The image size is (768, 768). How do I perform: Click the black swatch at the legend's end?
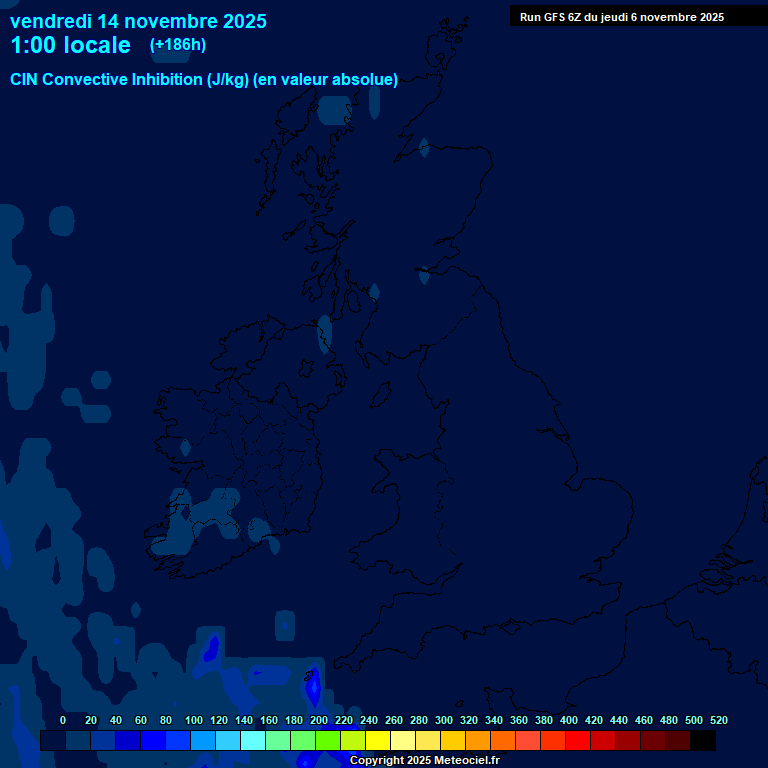point(702,741)
